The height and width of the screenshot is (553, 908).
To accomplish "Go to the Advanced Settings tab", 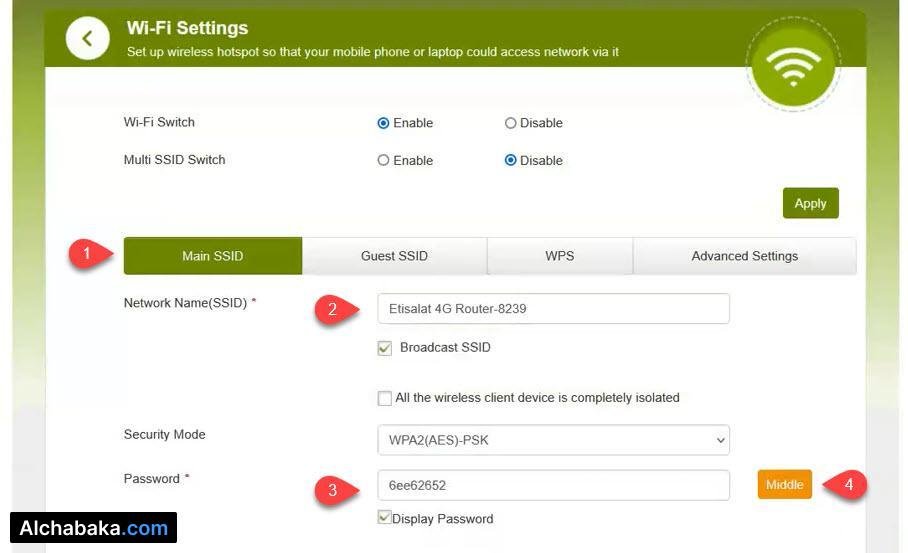I will tap(744, 256).
